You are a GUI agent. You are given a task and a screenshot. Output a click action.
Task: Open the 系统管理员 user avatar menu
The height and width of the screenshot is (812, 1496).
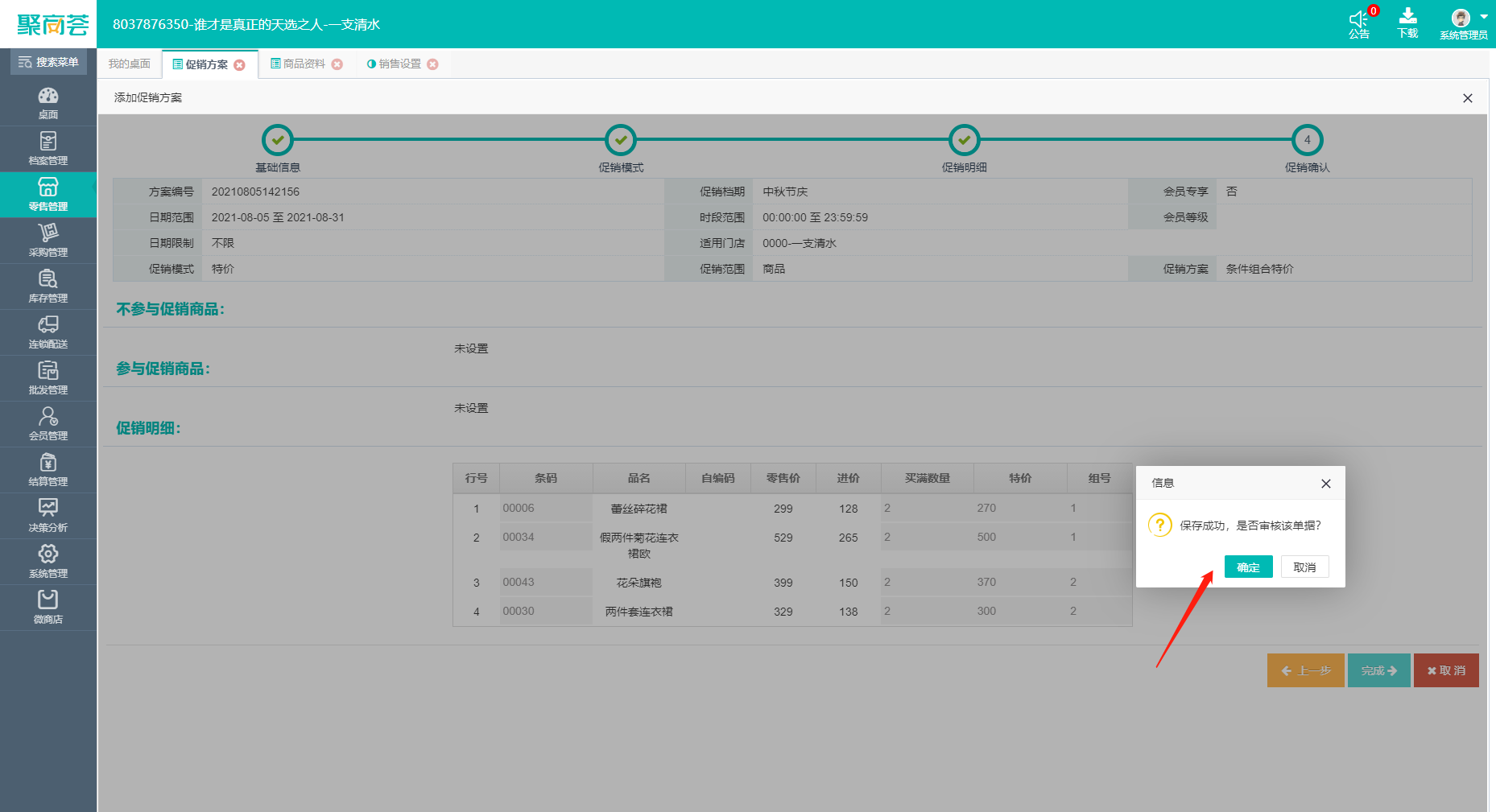tap(1463, 23)
